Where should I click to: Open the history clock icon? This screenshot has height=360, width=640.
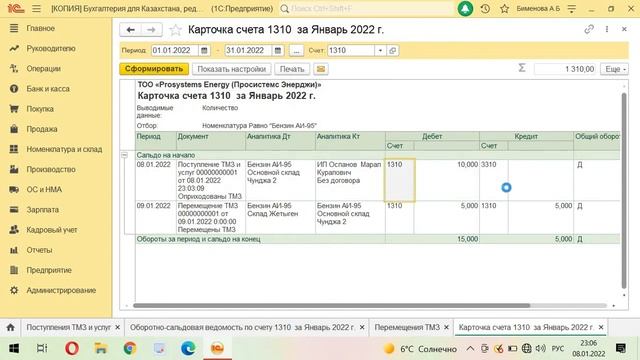[x=485, y=9]
